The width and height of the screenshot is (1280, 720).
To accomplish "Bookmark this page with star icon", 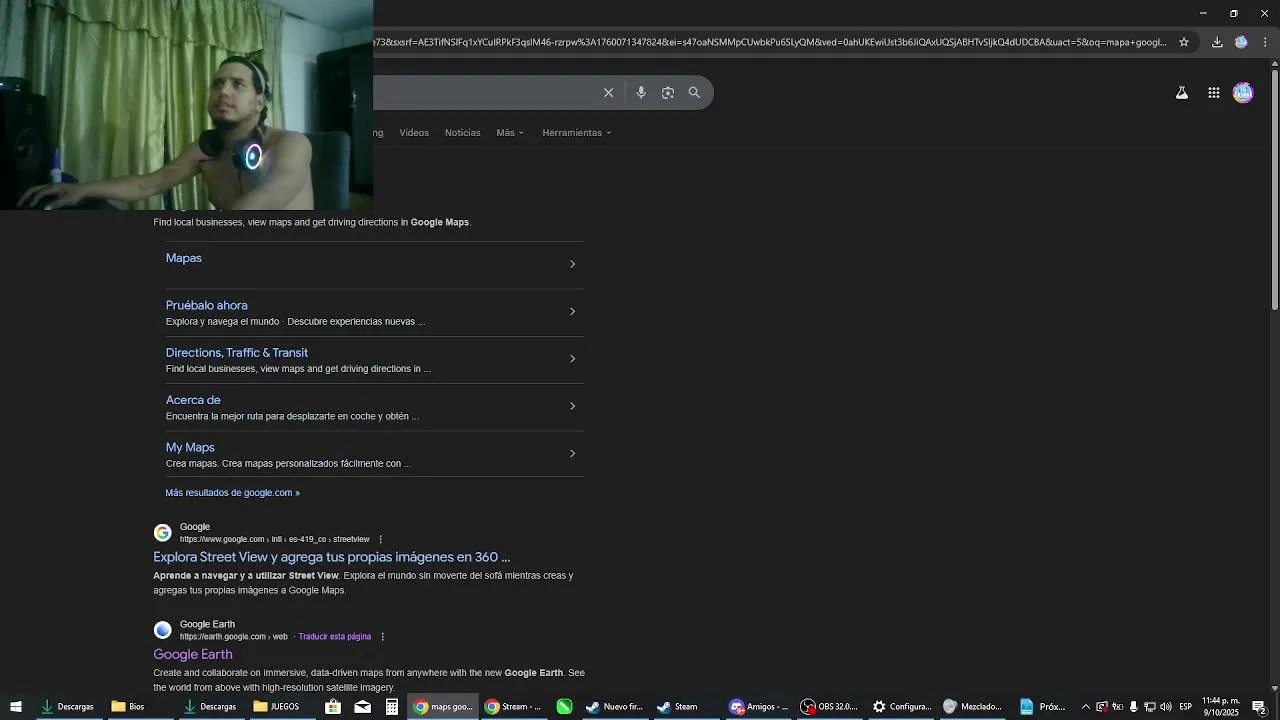I will click(1184, 42).
